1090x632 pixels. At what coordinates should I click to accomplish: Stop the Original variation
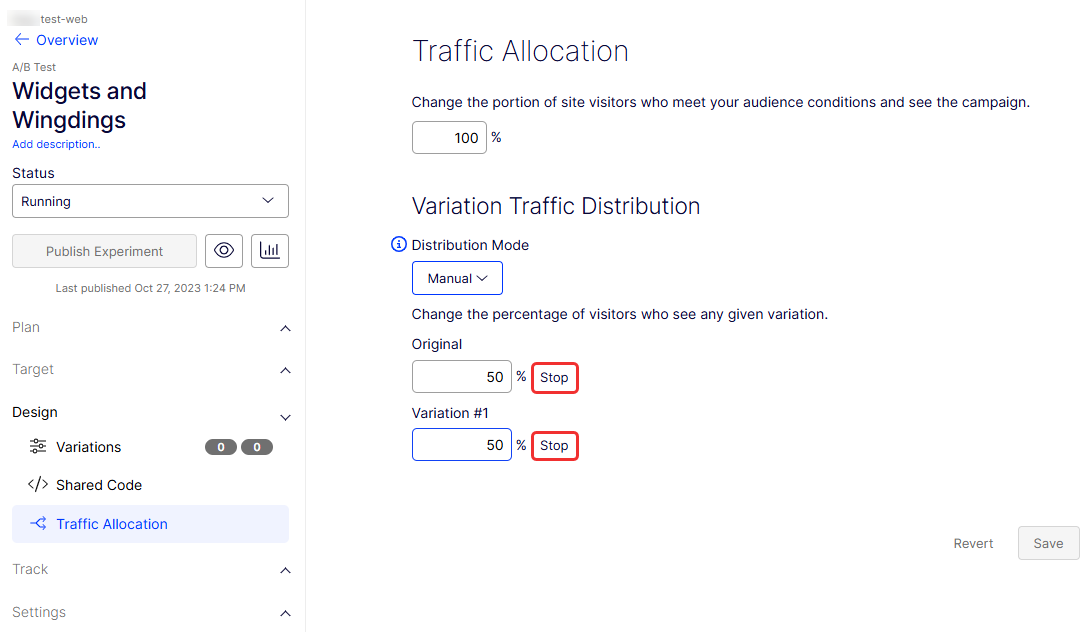point(554,377)
